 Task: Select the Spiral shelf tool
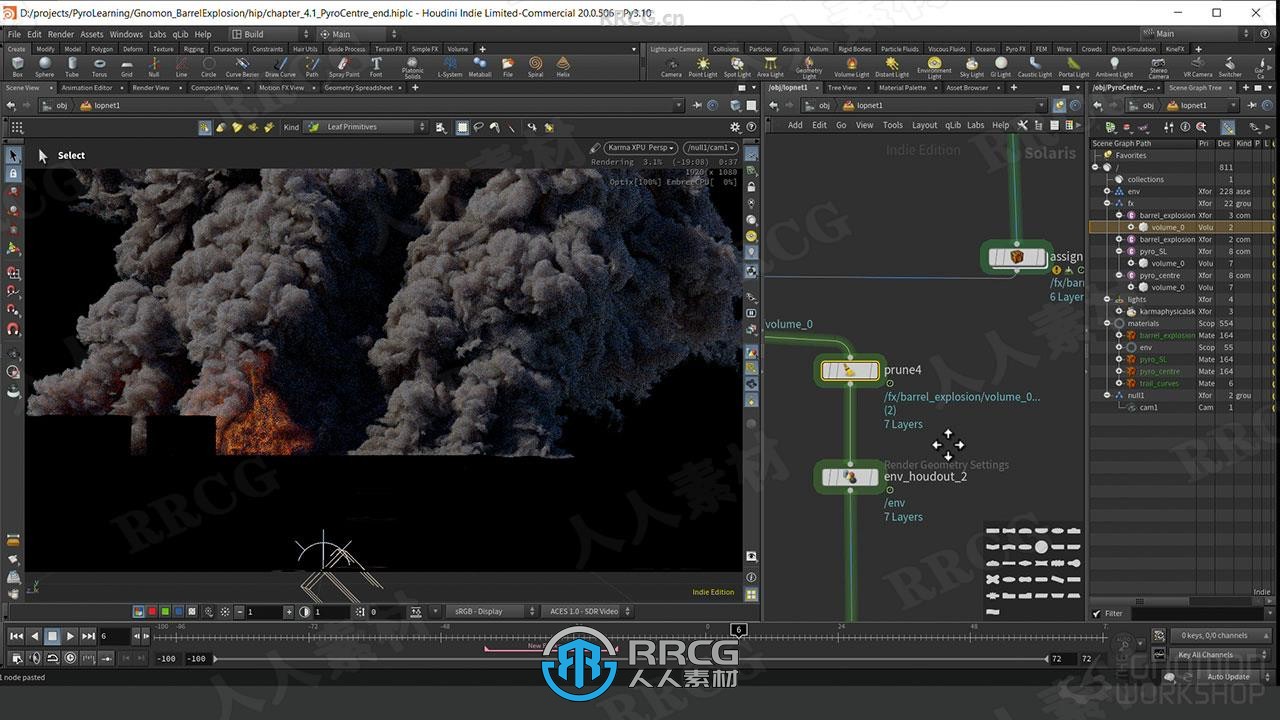(536, 66)
